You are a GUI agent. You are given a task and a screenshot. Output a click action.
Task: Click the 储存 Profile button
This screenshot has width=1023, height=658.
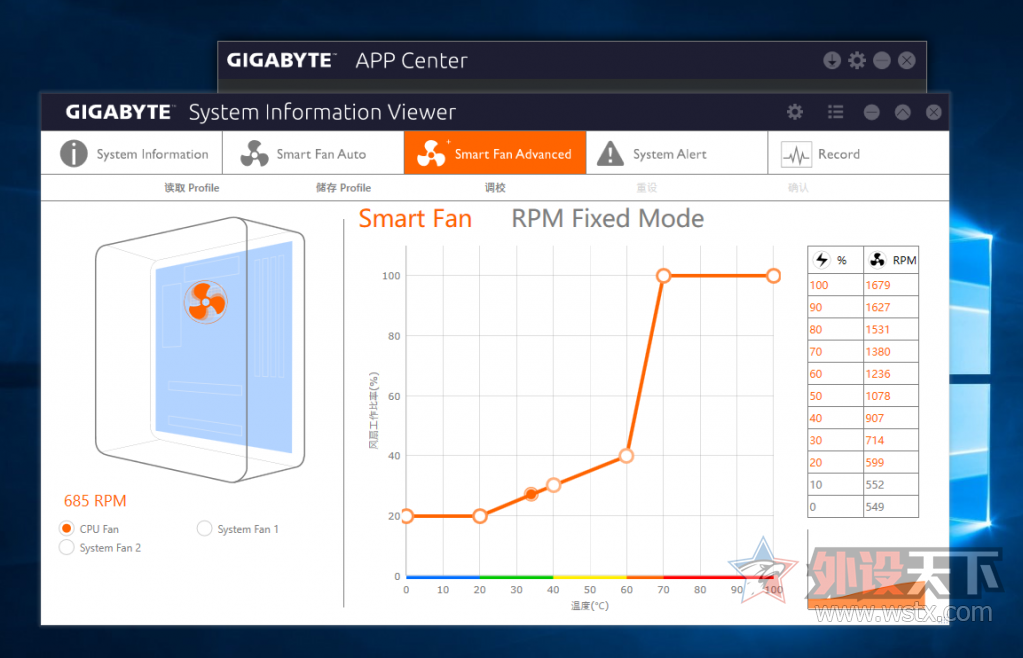pyautogui.click(x=343, y=188)
